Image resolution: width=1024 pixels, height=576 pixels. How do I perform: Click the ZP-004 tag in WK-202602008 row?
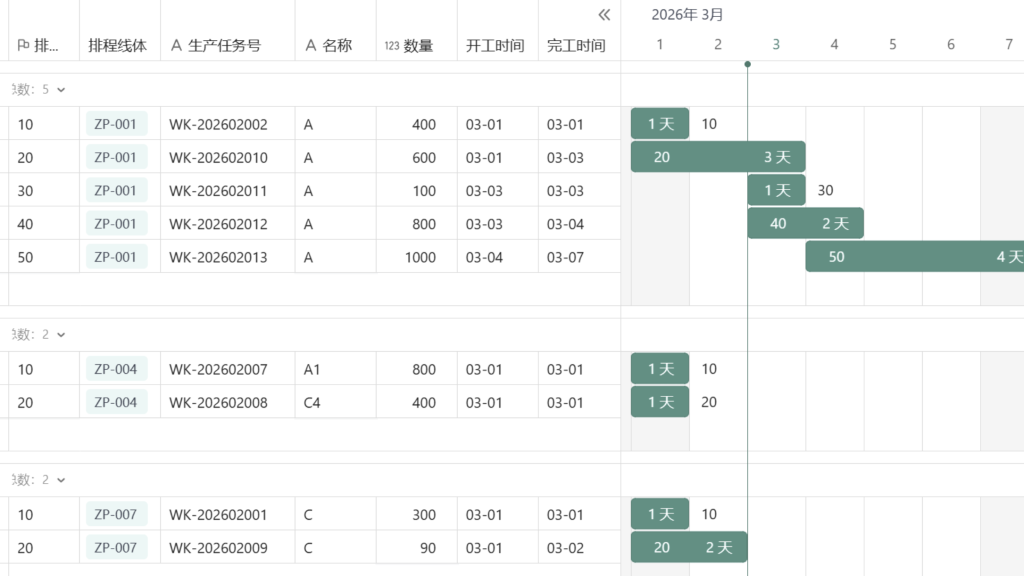(x=116, y=402)
